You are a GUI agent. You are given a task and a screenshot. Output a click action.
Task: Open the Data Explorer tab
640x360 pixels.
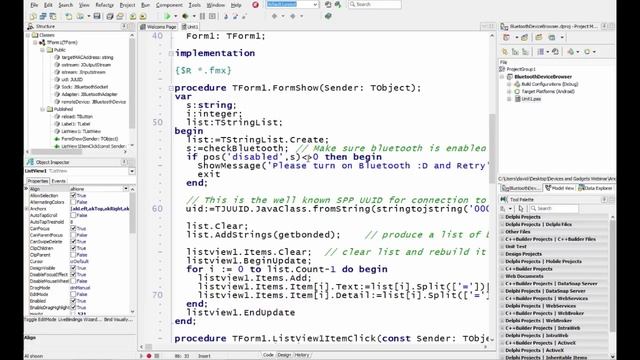[595, 188]
